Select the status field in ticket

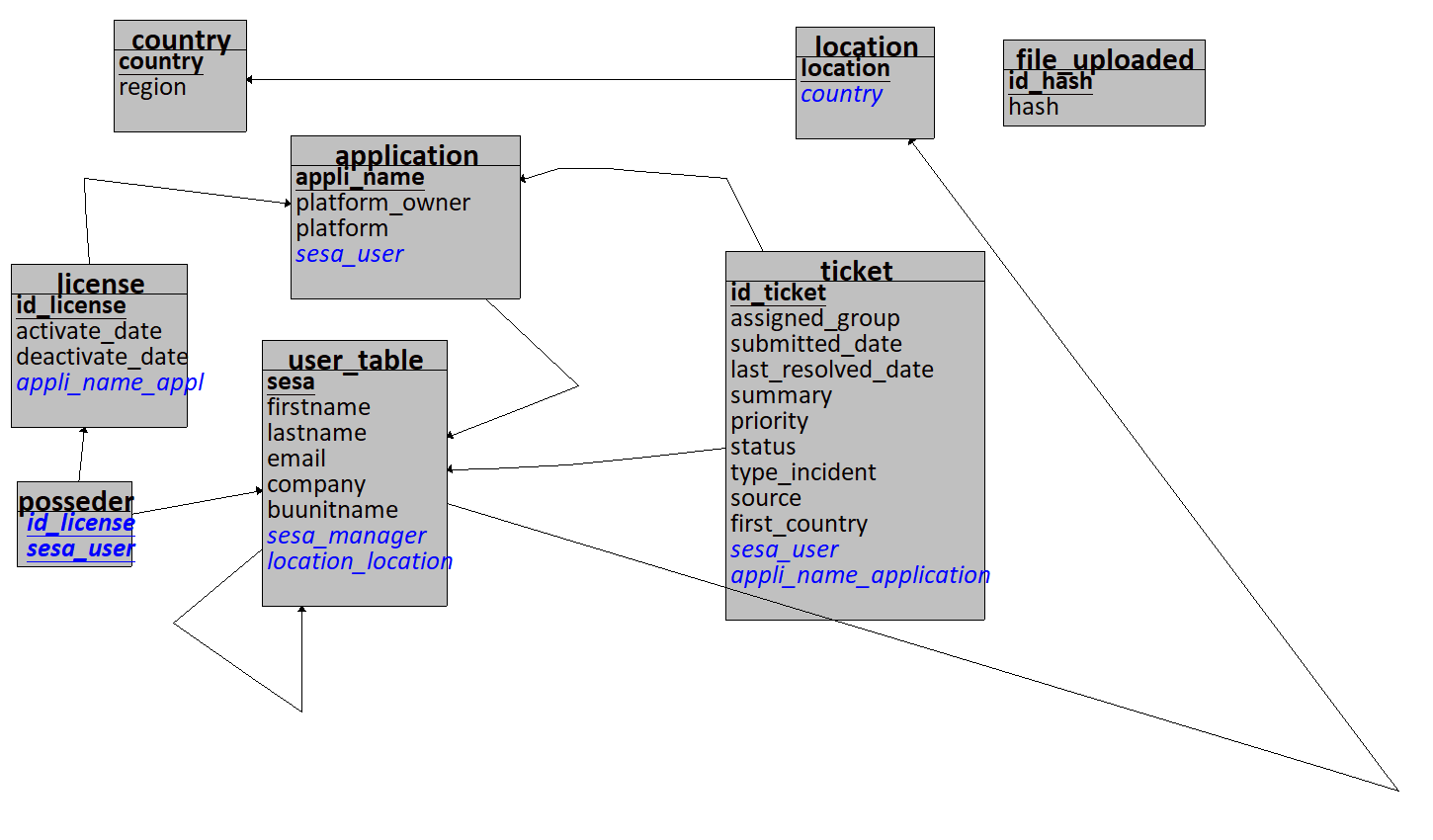pos(763,448)
